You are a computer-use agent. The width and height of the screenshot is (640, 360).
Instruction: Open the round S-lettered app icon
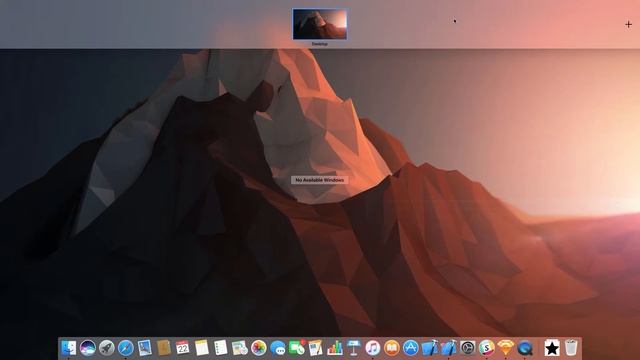(x=487, y=348)
